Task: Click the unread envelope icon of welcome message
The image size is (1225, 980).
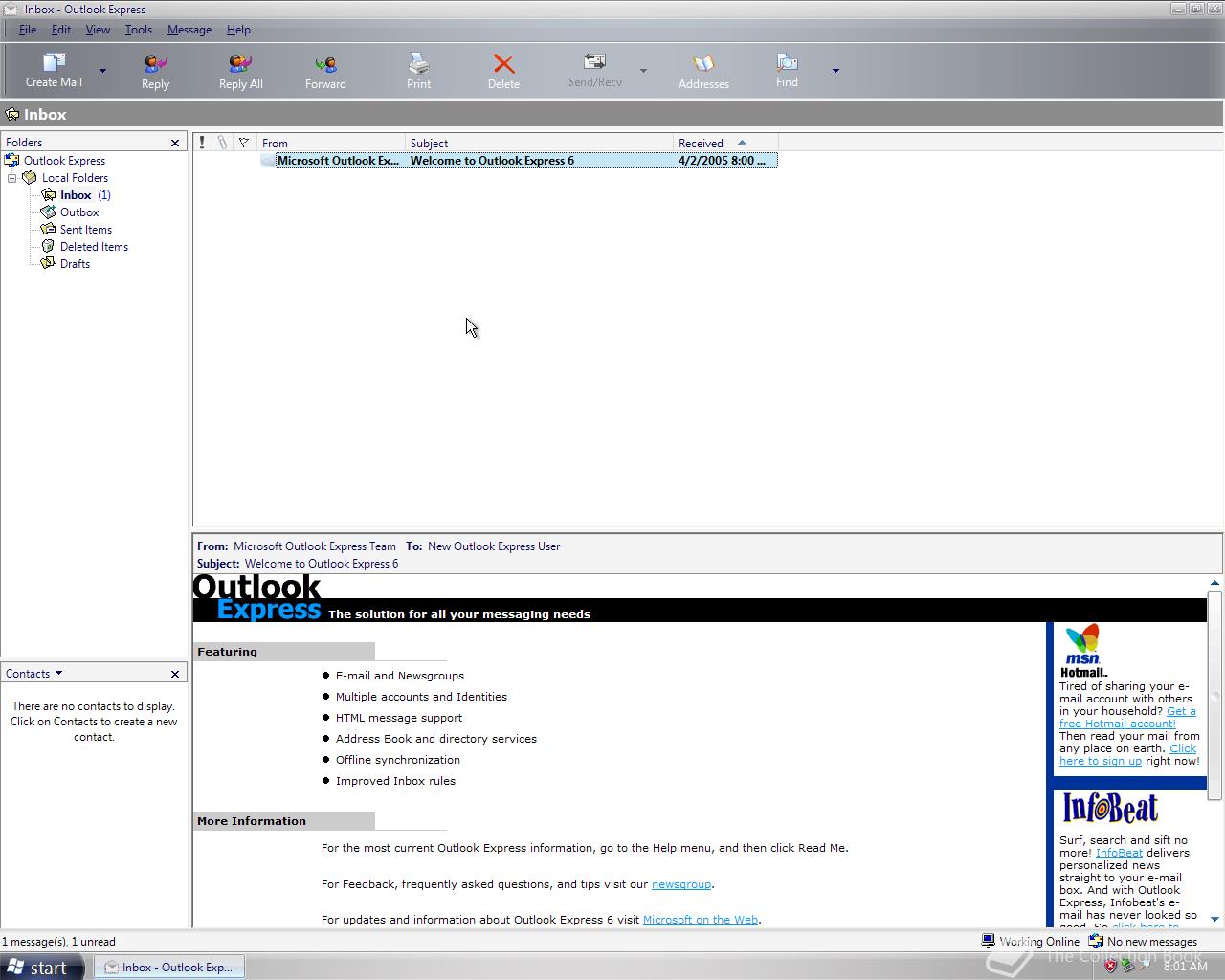Action: click(267, 161)
